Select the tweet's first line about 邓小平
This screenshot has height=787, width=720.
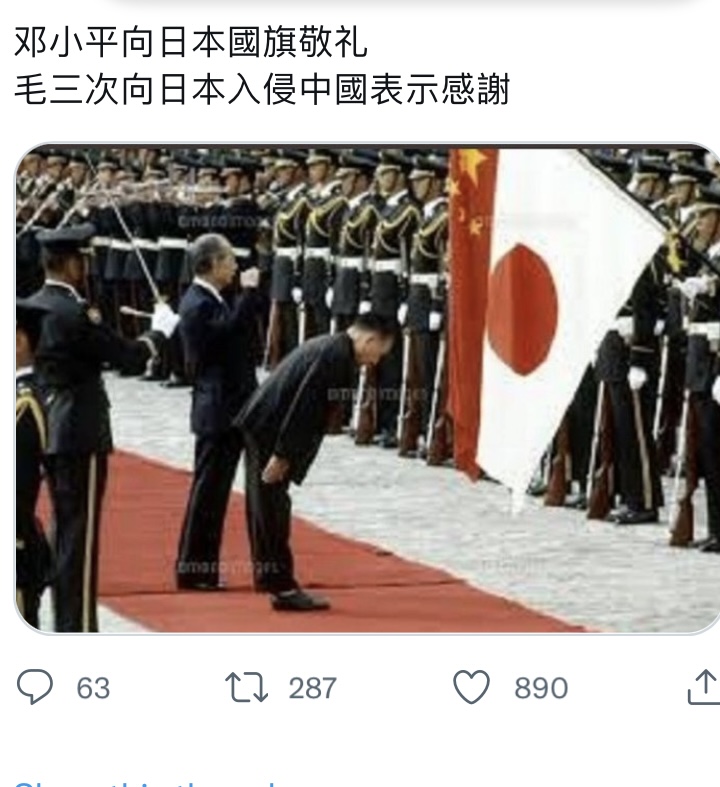(x=191, y=42)
